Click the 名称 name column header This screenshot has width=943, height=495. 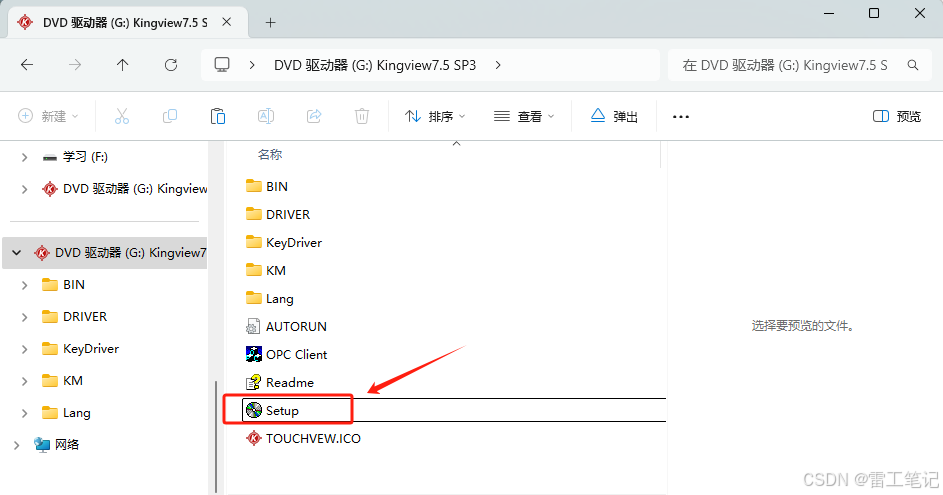(270, 155)
